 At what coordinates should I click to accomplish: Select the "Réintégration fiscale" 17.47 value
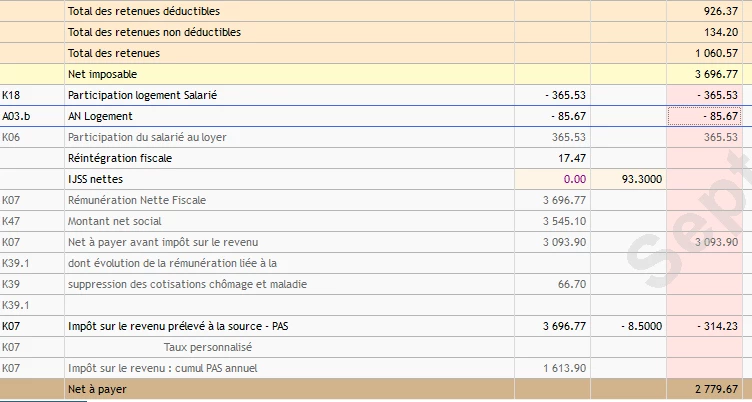point(571,158)
